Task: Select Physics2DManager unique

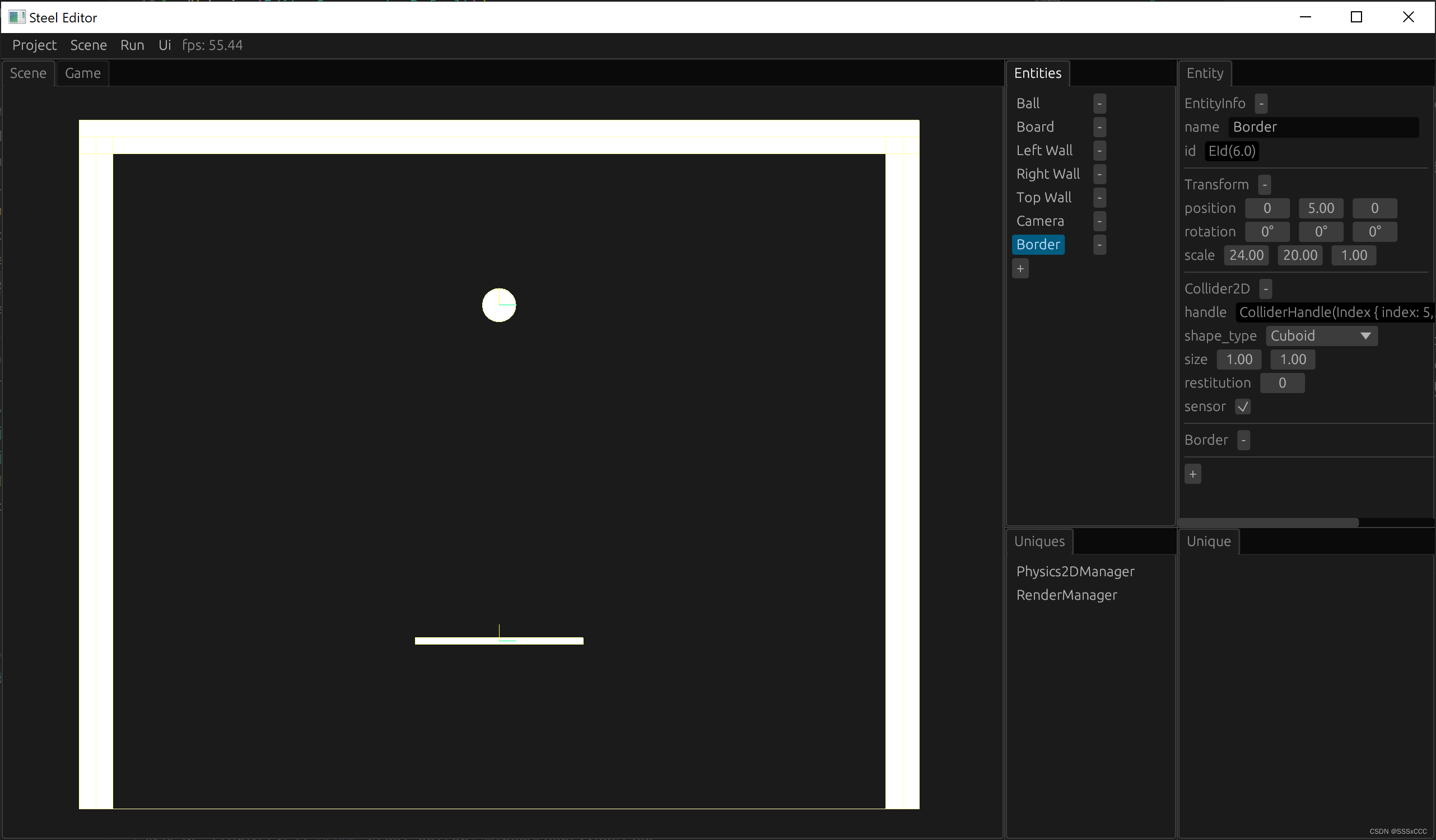Action: 1075,571
